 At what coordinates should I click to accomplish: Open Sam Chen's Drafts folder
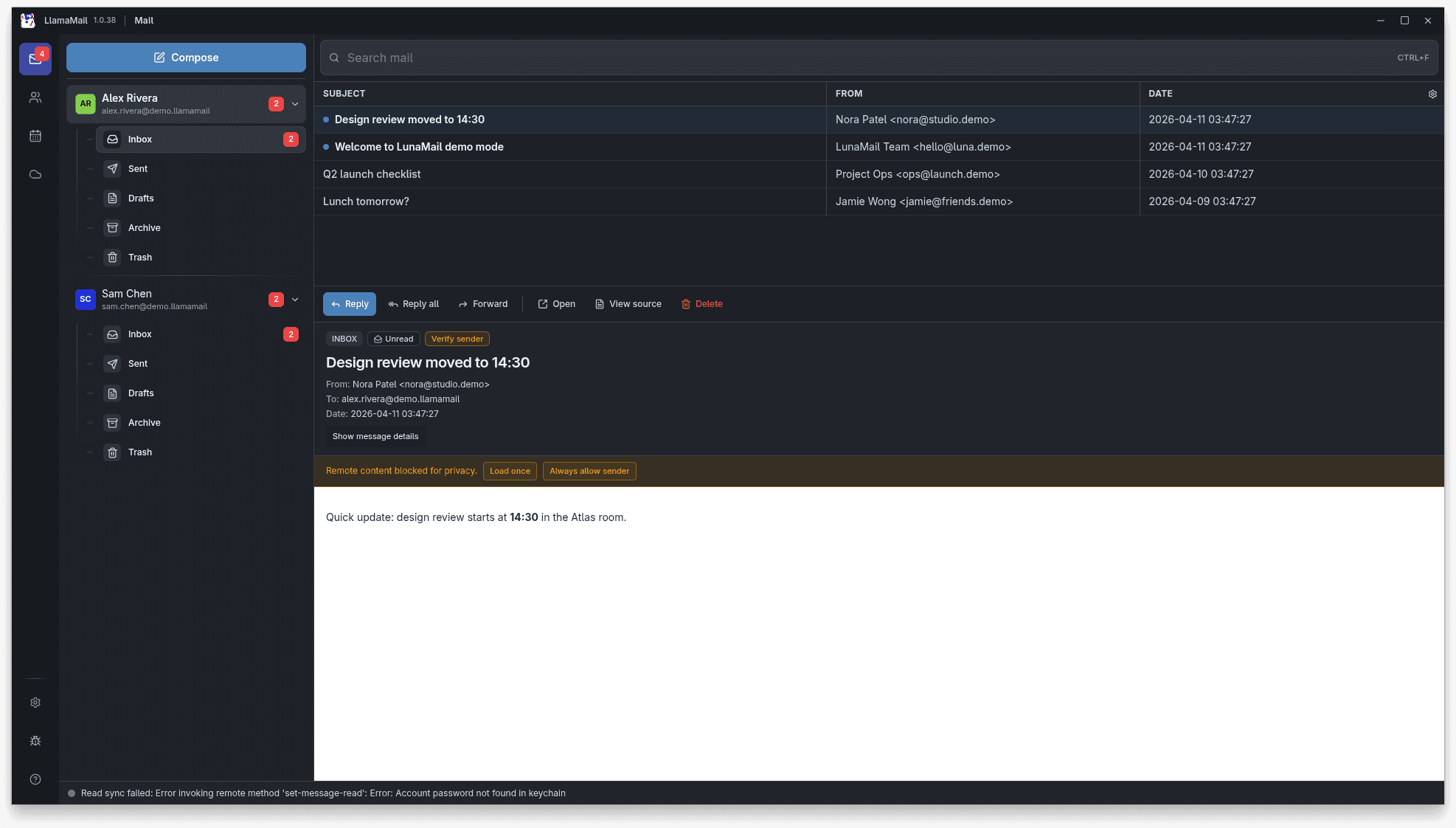click(x=141, y=393)
